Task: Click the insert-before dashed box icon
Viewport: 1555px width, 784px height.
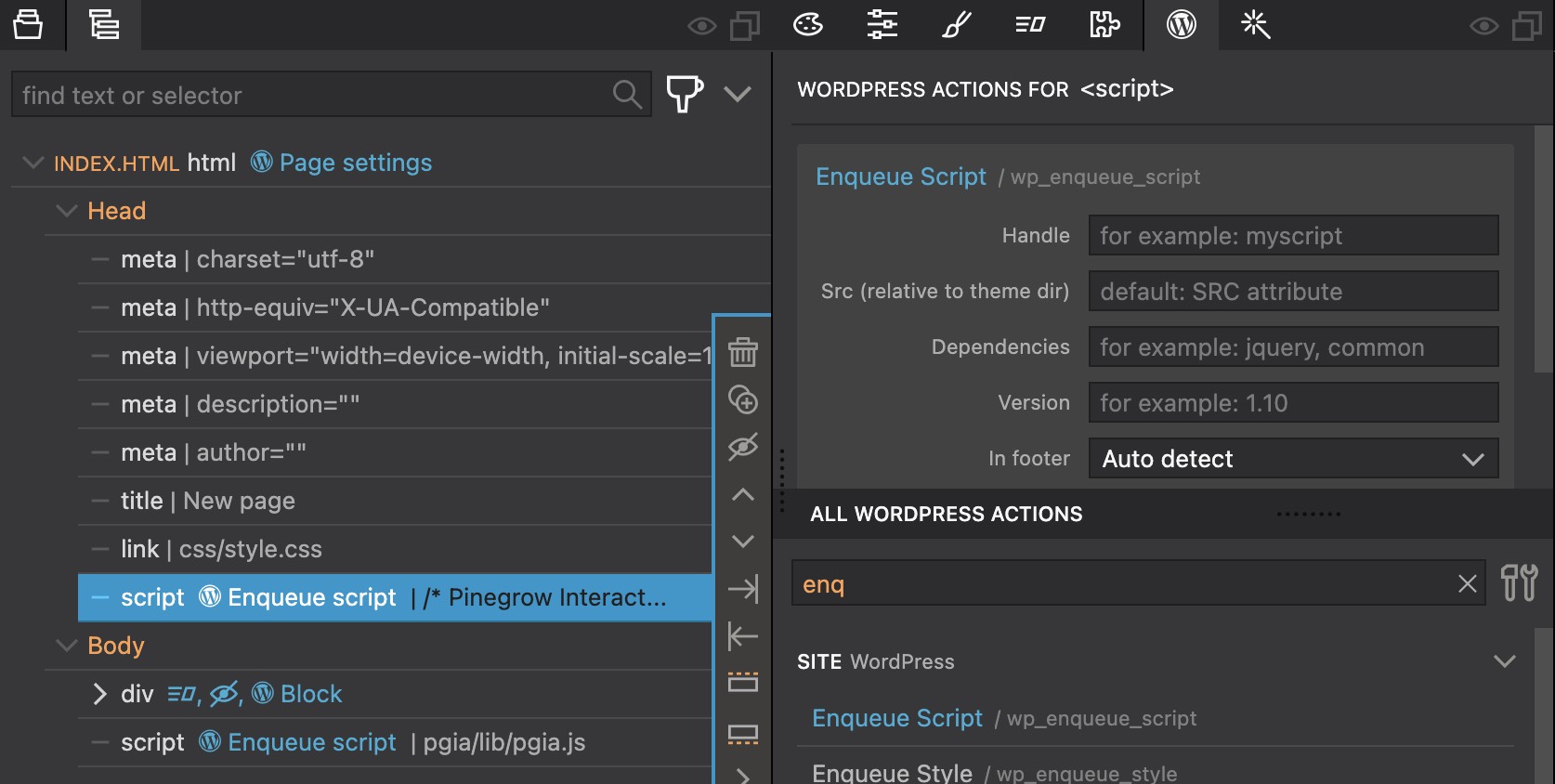Action: point(742,682)
